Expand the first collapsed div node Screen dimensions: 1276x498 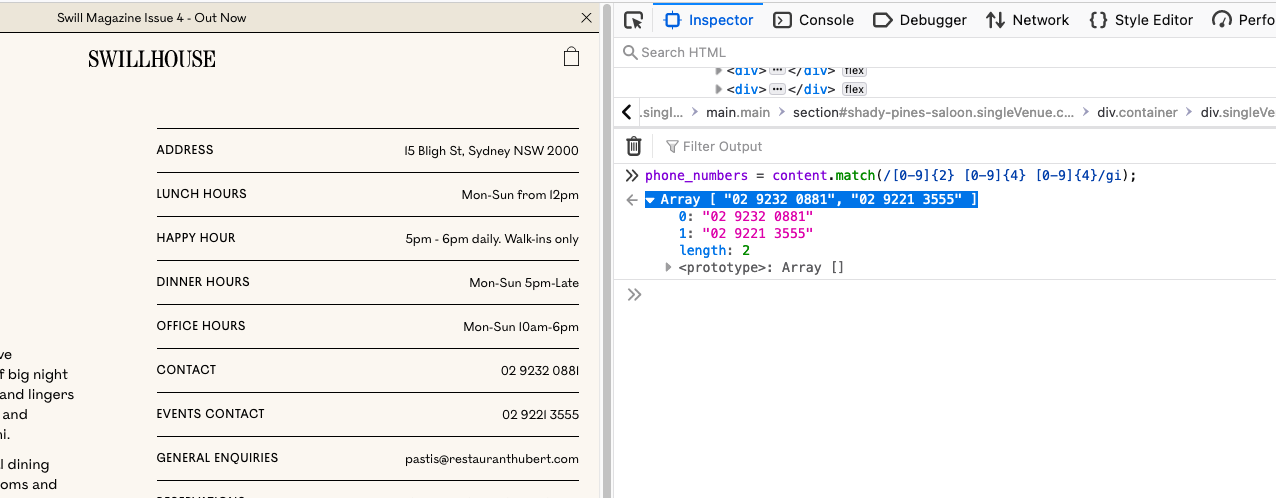pyautogui.click(x=718, y=71)
